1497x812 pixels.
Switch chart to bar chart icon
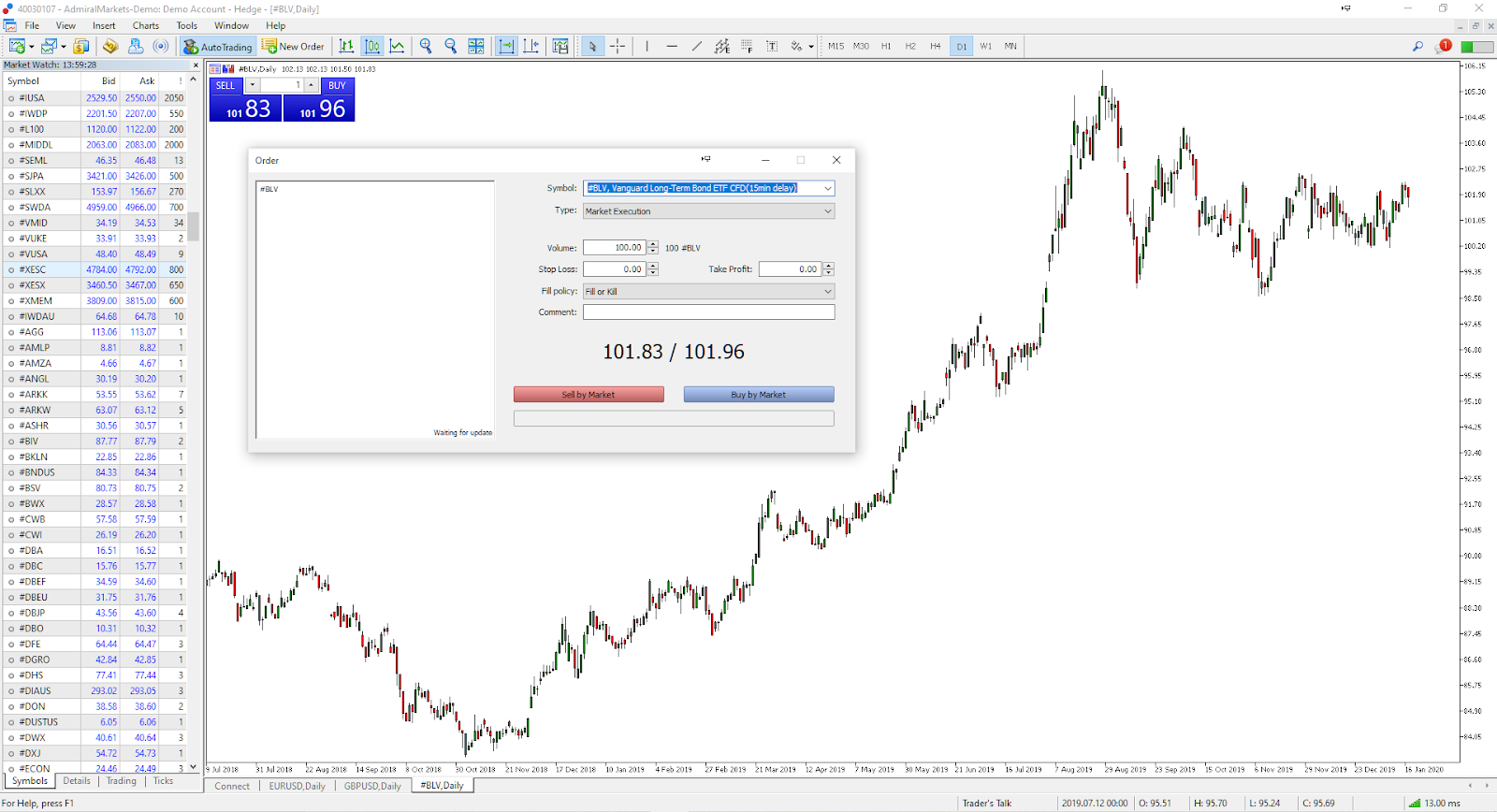[x=347, y=46]
